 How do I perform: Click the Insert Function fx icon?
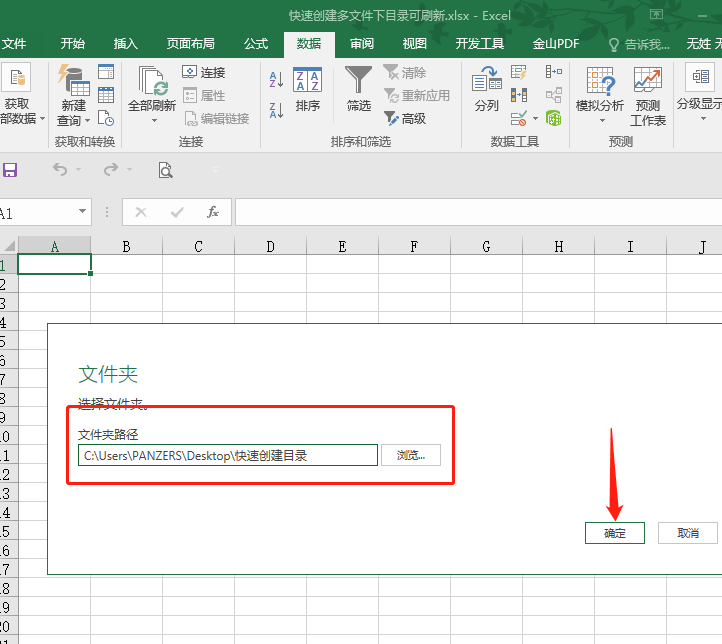point(213,212)
